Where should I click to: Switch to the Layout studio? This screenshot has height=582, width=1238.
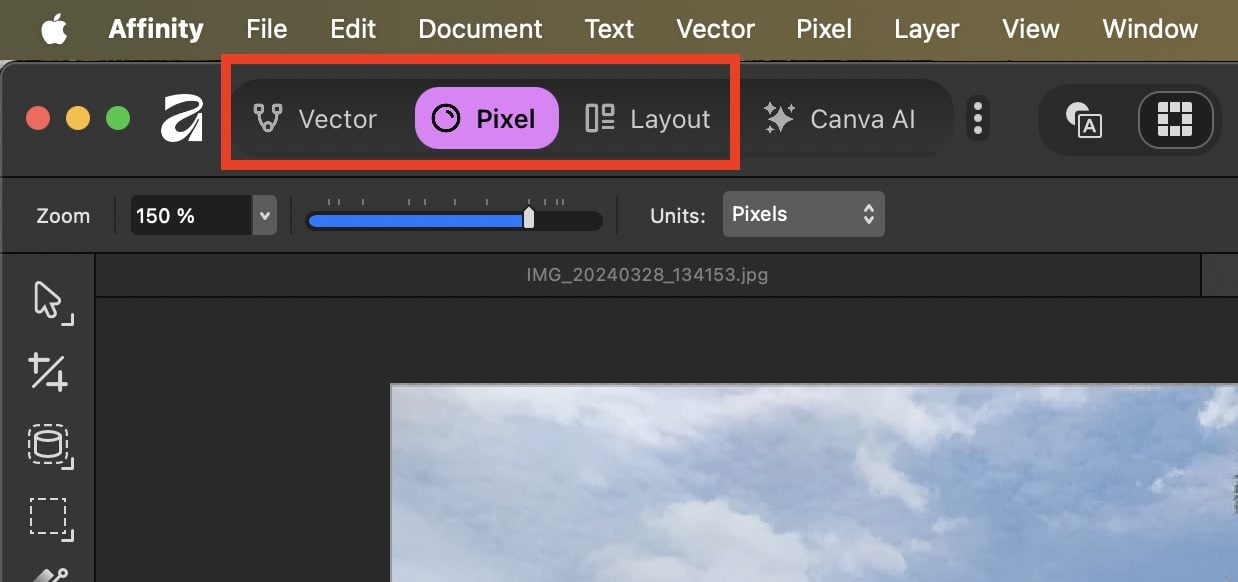pos(648,119)
